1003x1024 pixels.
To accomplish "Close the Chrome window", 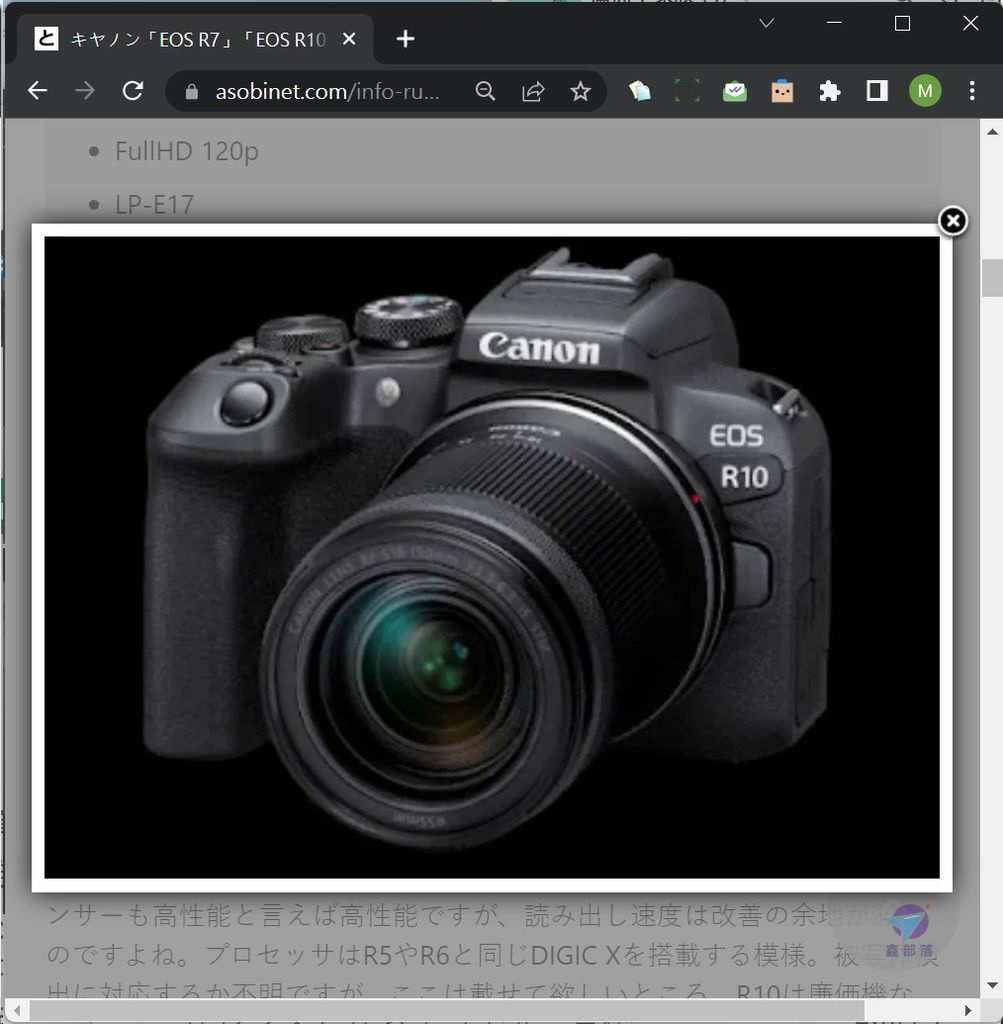I will click(970, 24).
